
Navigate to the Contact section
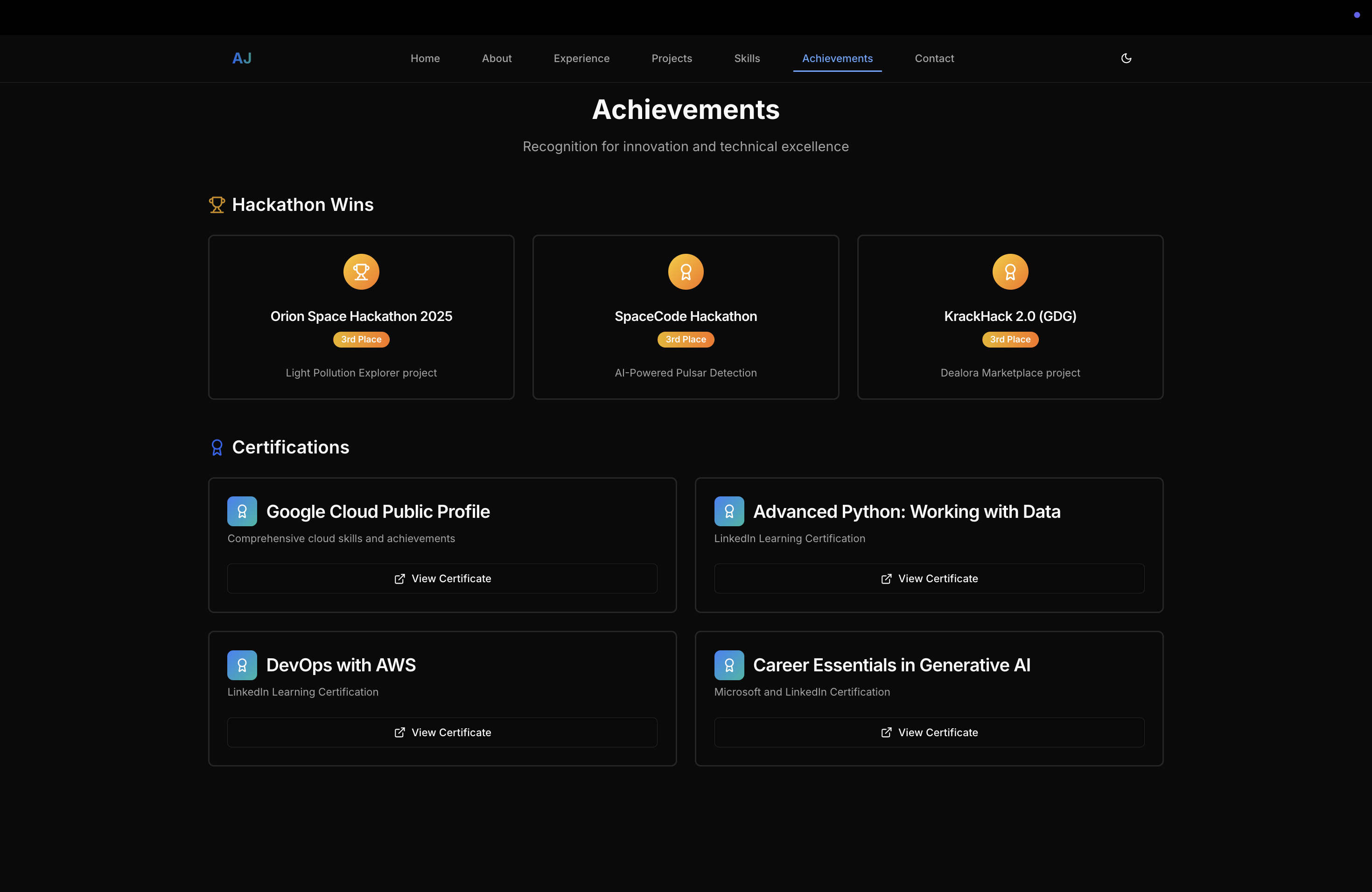click(x=934, y=58)
